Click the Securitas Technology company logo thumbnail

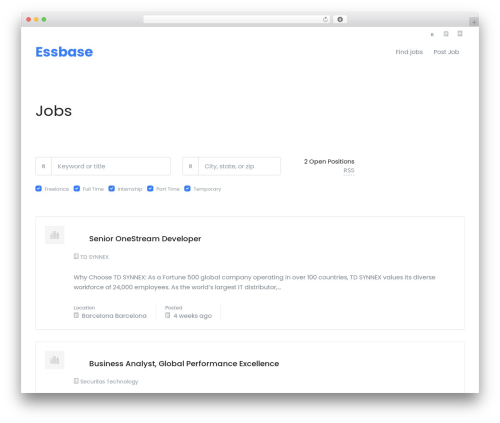(55, 360)
